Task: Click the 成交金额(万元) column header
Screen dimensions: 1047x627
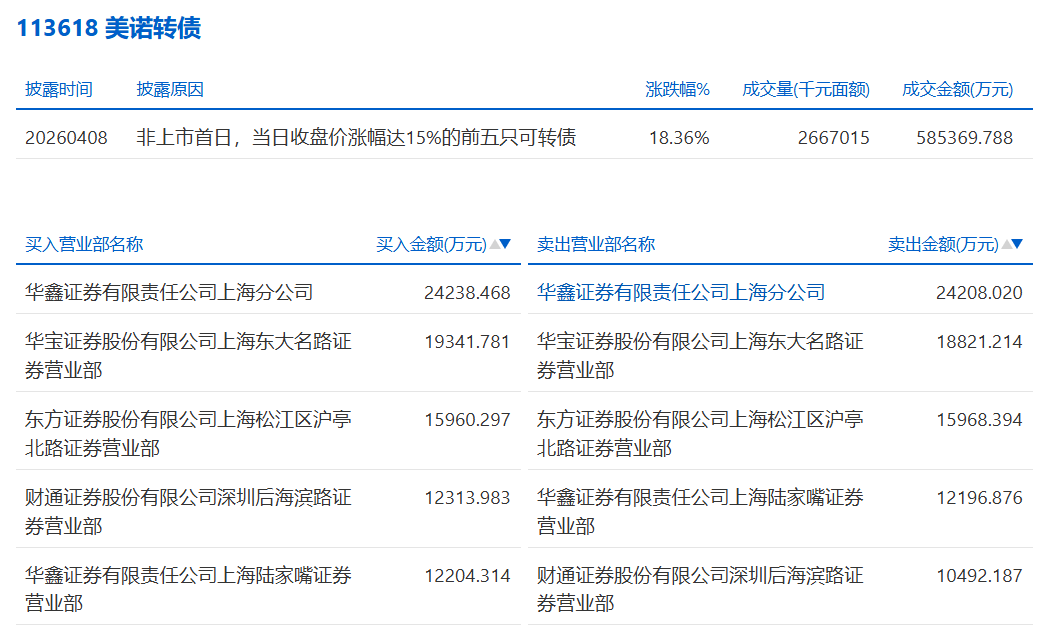Action: pyautogui.click(x=957, y=89)
